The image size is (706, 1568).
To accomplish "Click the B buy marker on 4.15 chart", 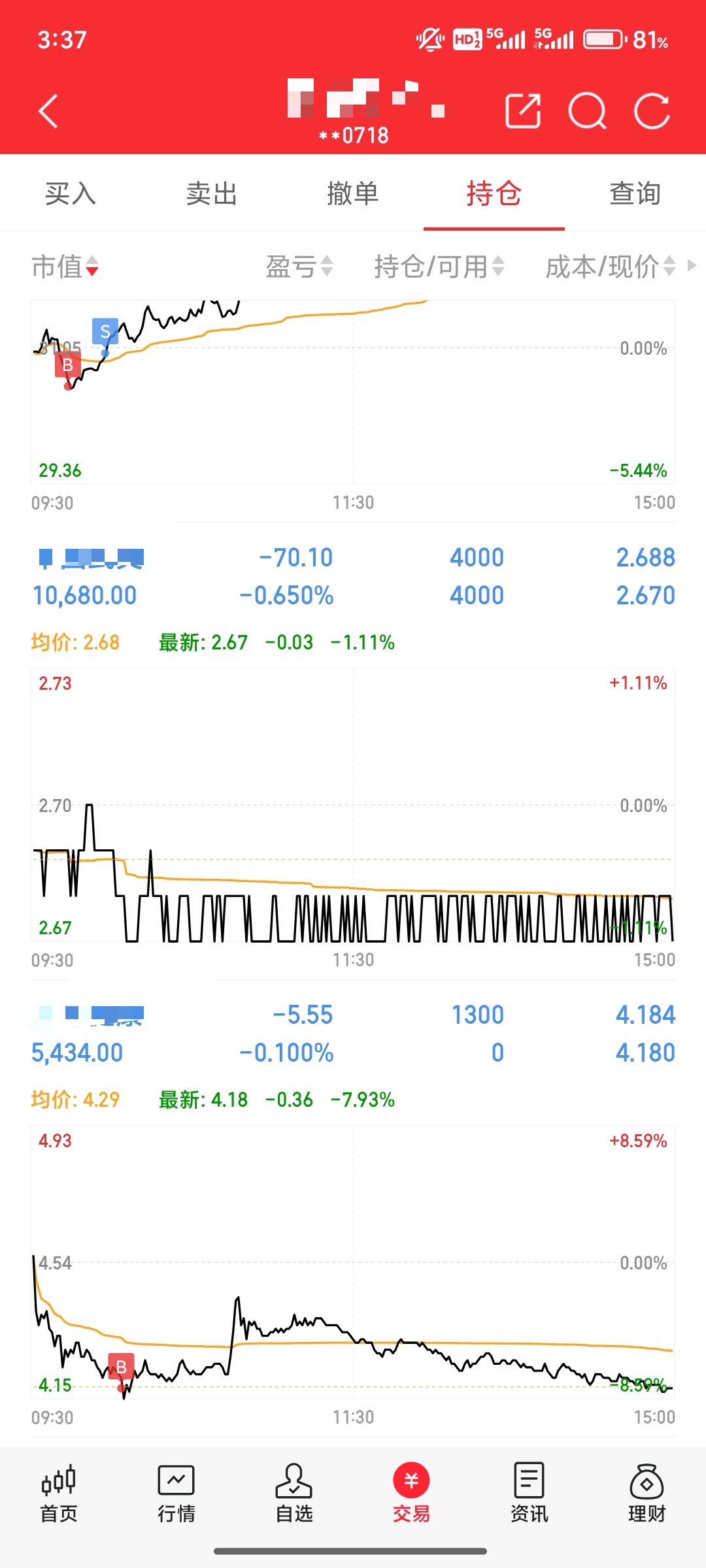I will tap(121, 1366).
